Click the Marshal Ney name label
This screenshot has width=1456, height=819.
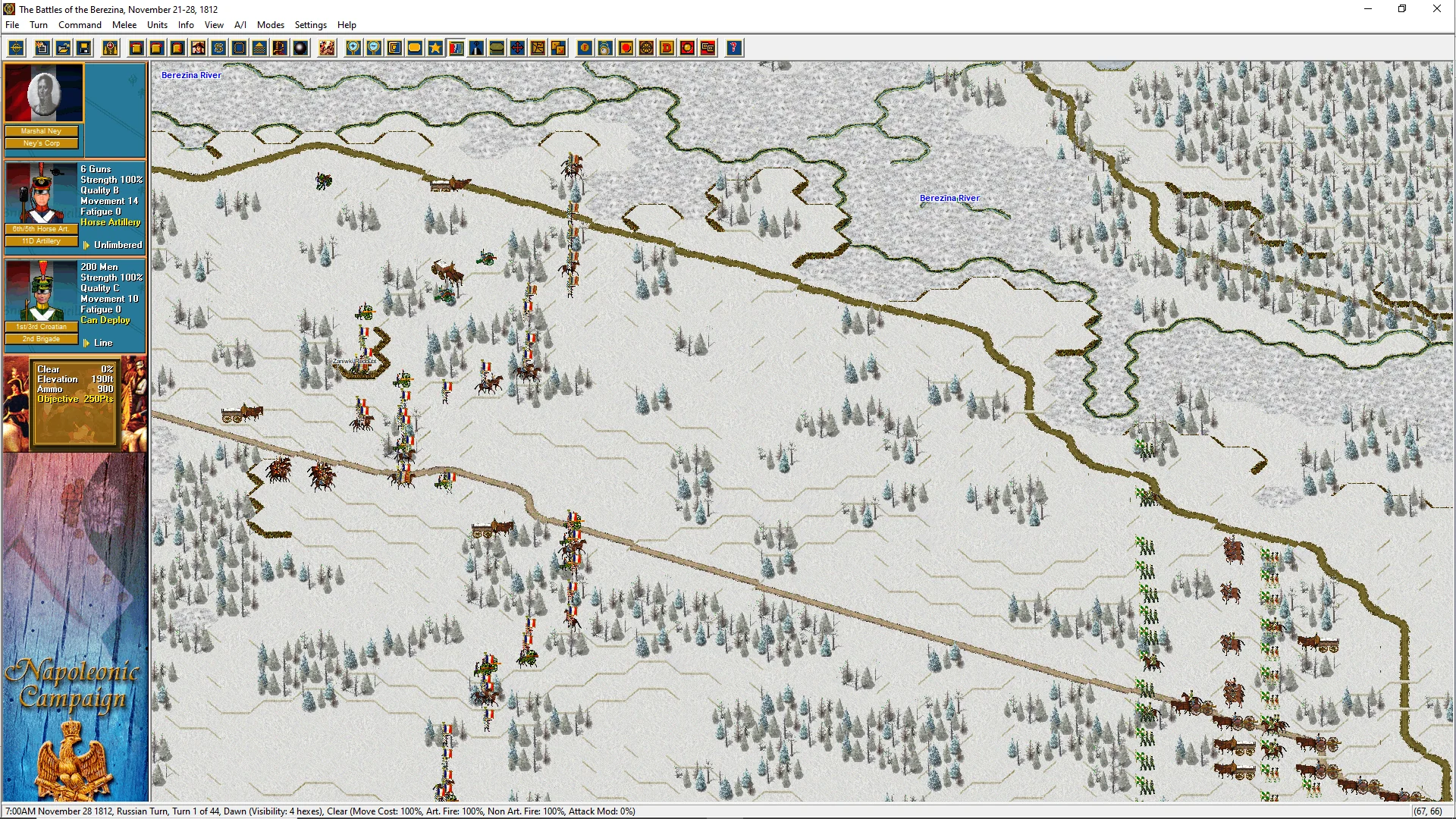(42, 131)
